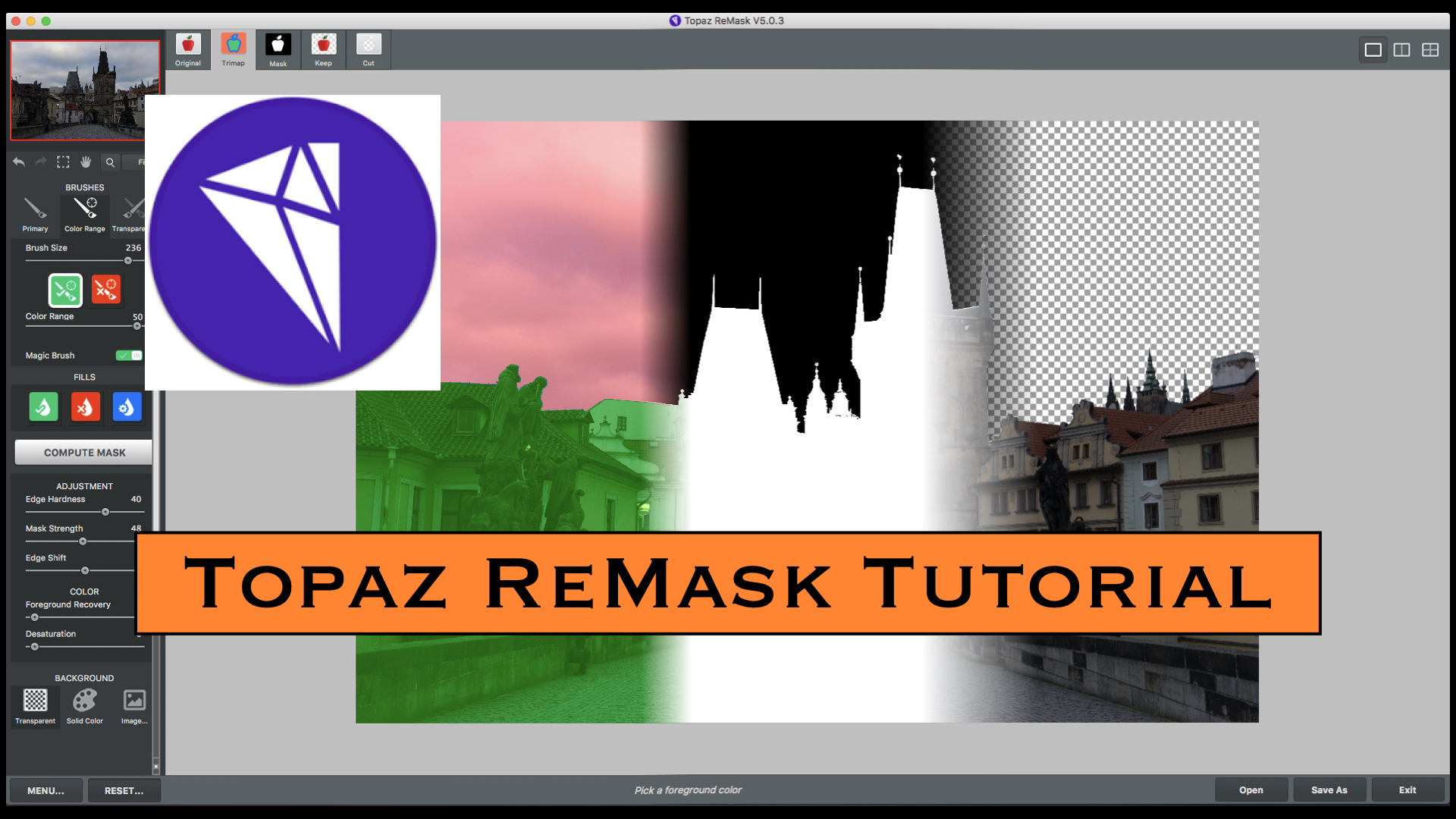
Task: Select the dual split view layout icon
Action: point(1402,50)
